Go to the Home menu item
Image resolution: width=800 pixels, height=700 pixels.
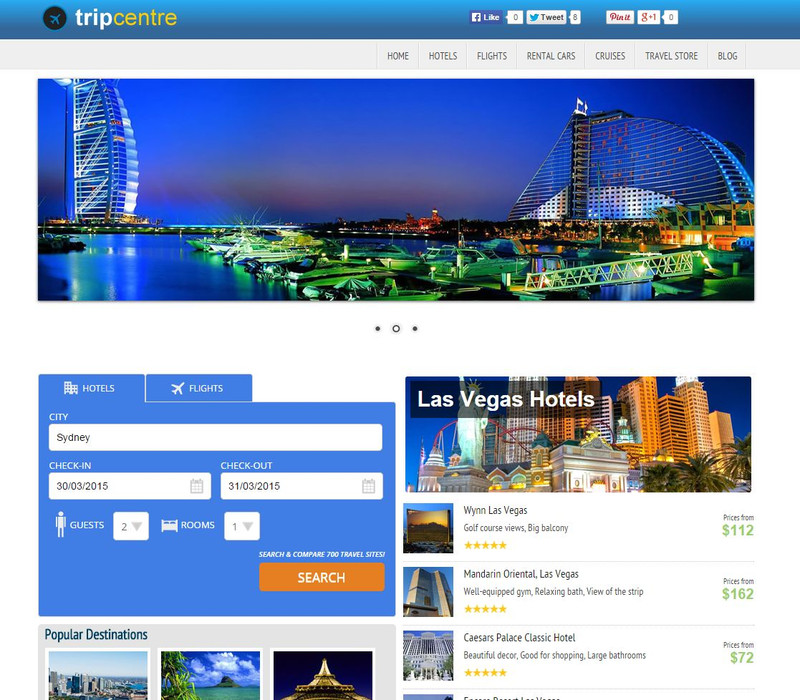point(398,56)
